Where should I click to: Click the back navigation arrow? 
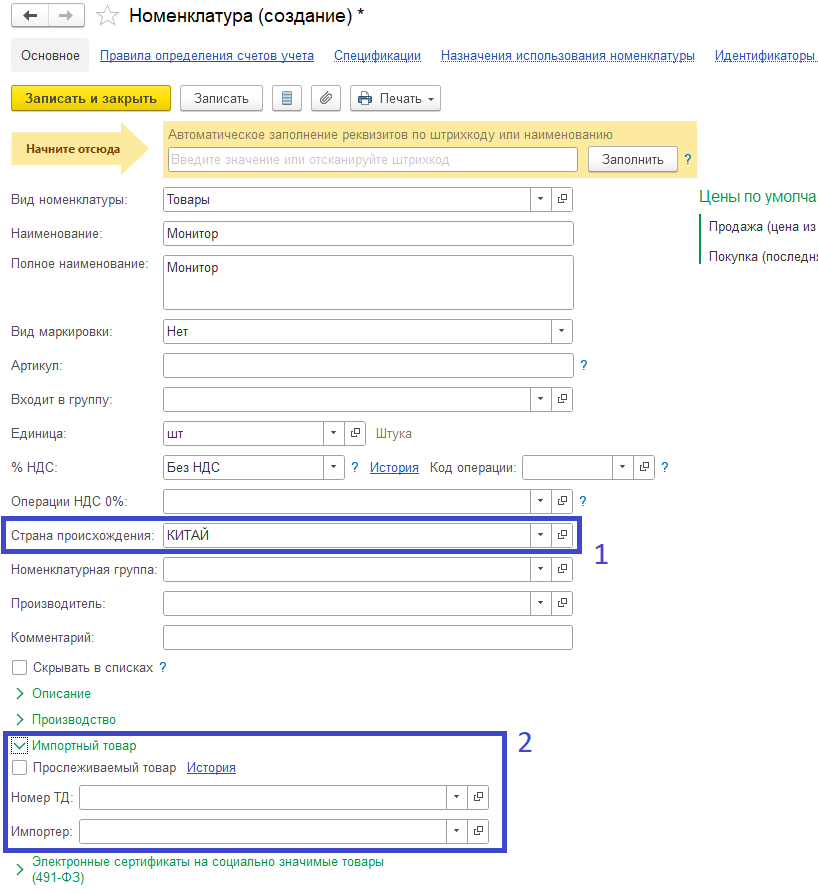(x=31, y=16)
